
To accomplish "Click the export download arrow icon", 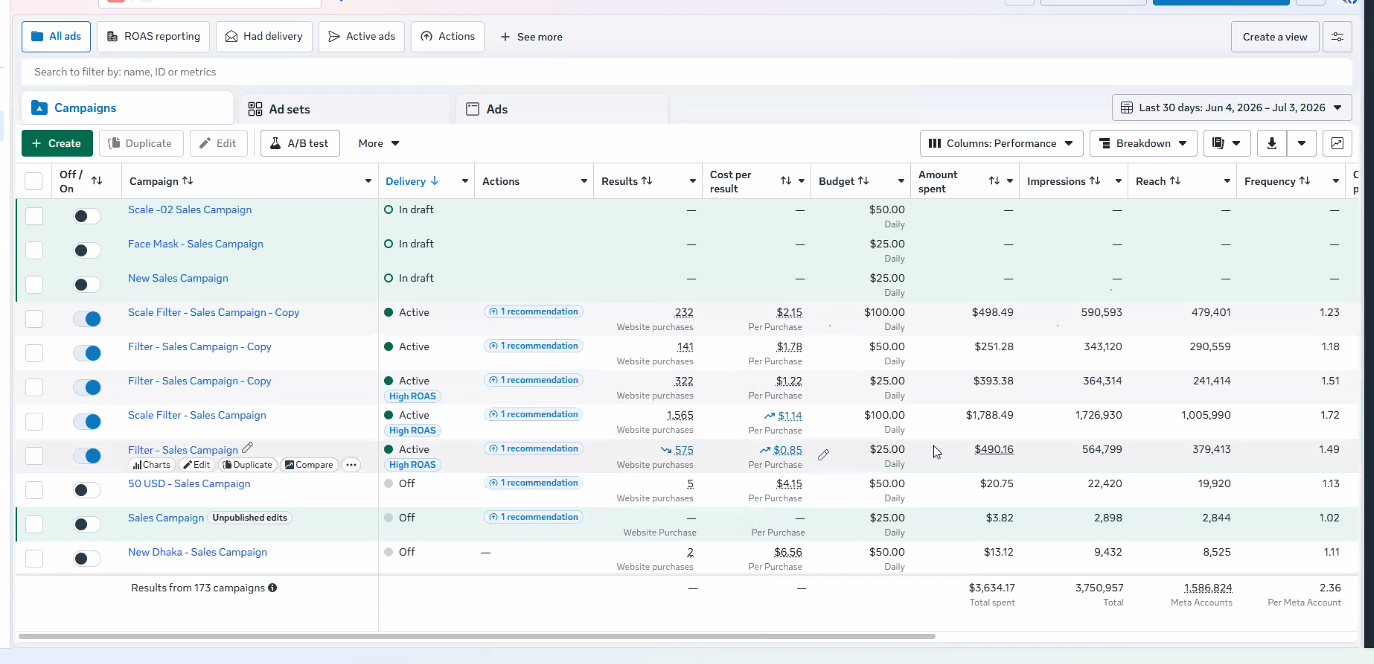I will [x=1271, y=143].
